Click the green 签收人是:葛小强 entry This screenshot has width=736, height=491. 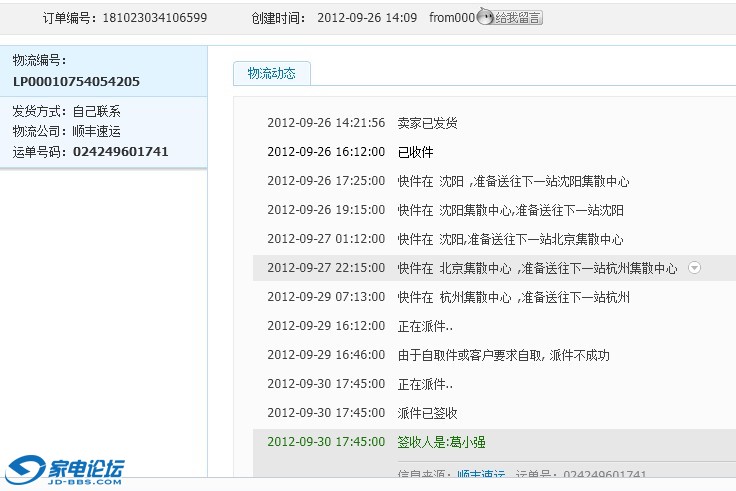coord(441,442)
